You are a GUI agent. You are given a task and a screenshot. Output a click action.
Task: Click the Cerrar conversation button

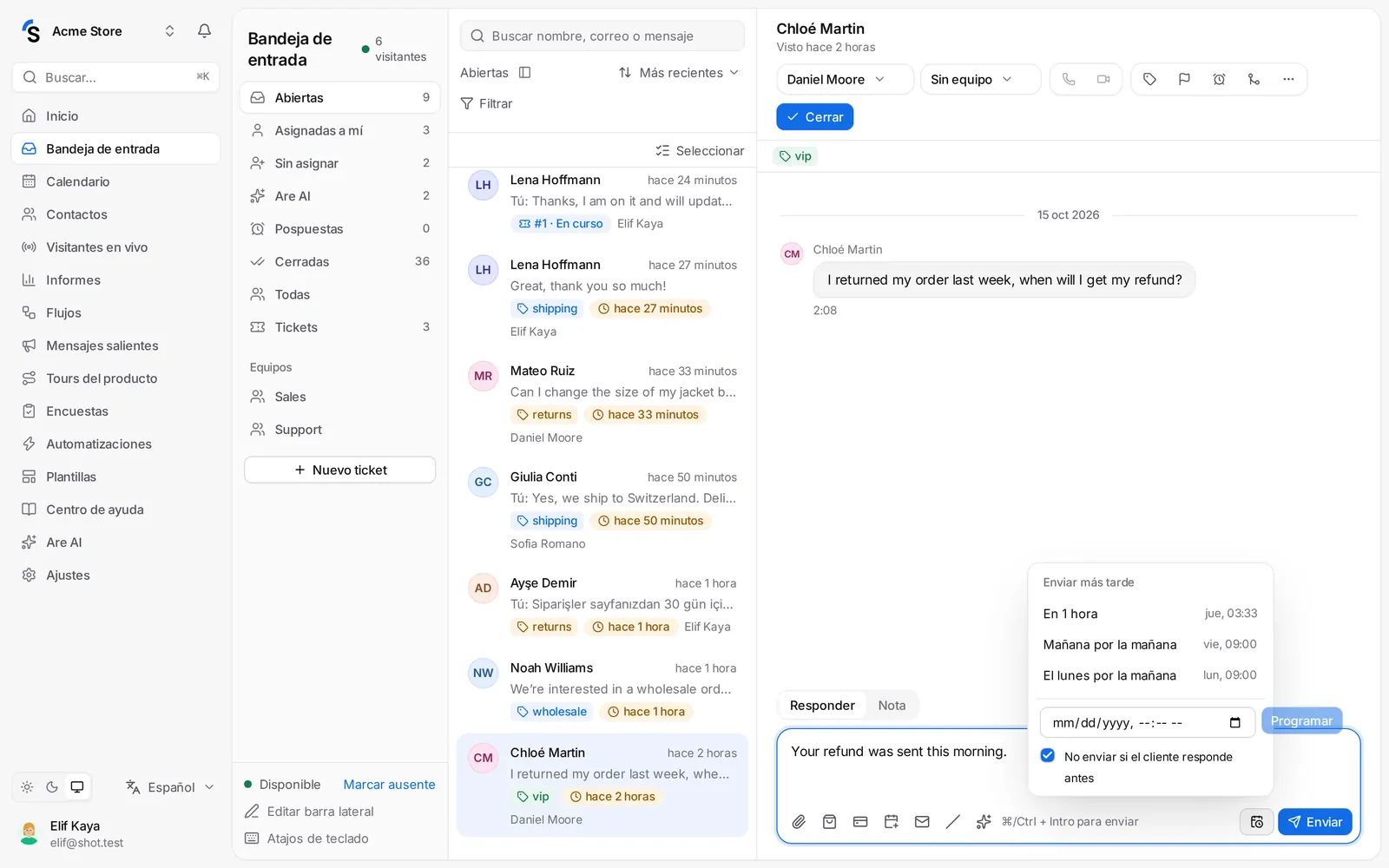(x=814, y=117)
